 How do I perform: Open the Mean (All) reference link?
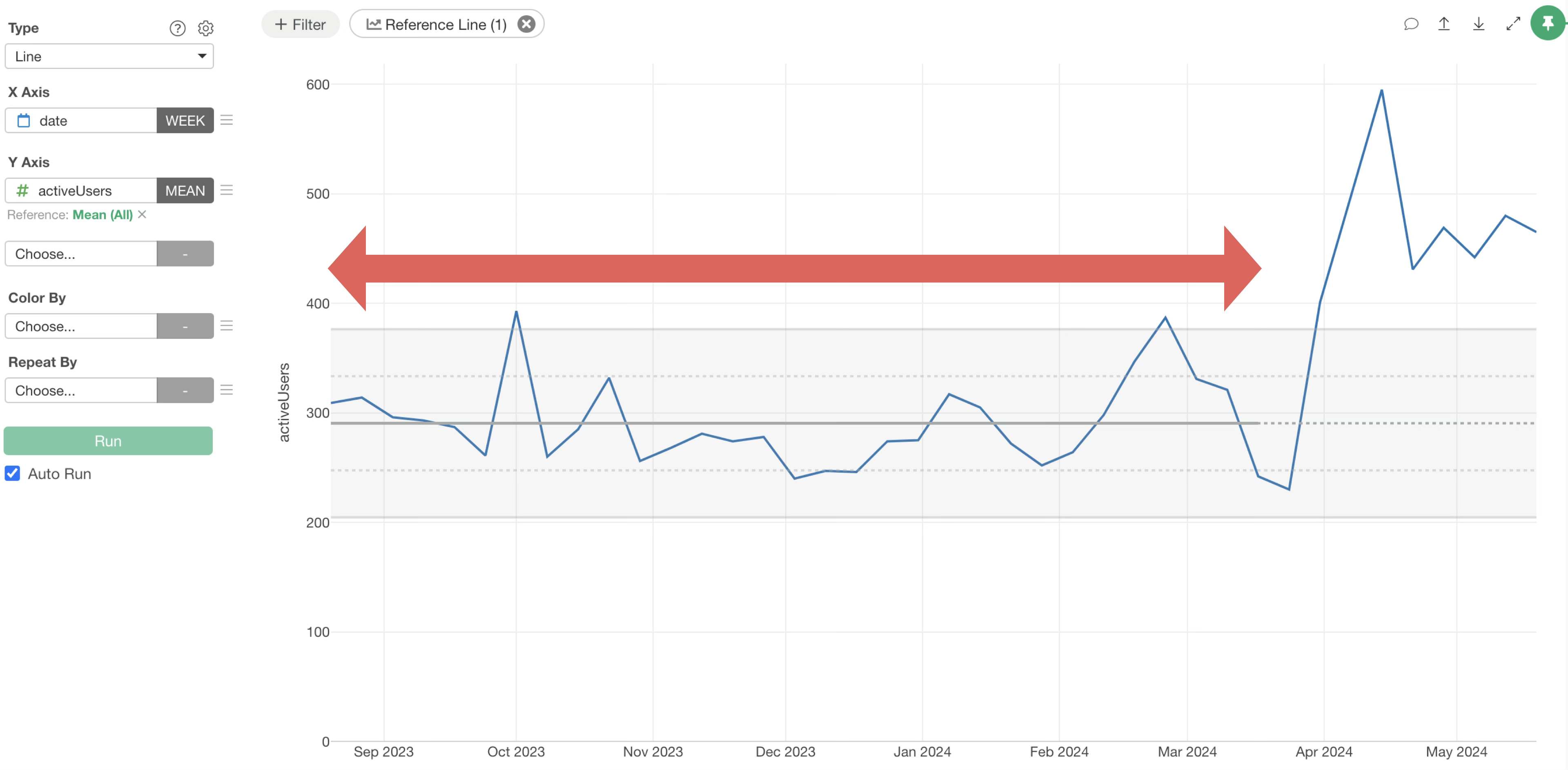click(102, 214)
